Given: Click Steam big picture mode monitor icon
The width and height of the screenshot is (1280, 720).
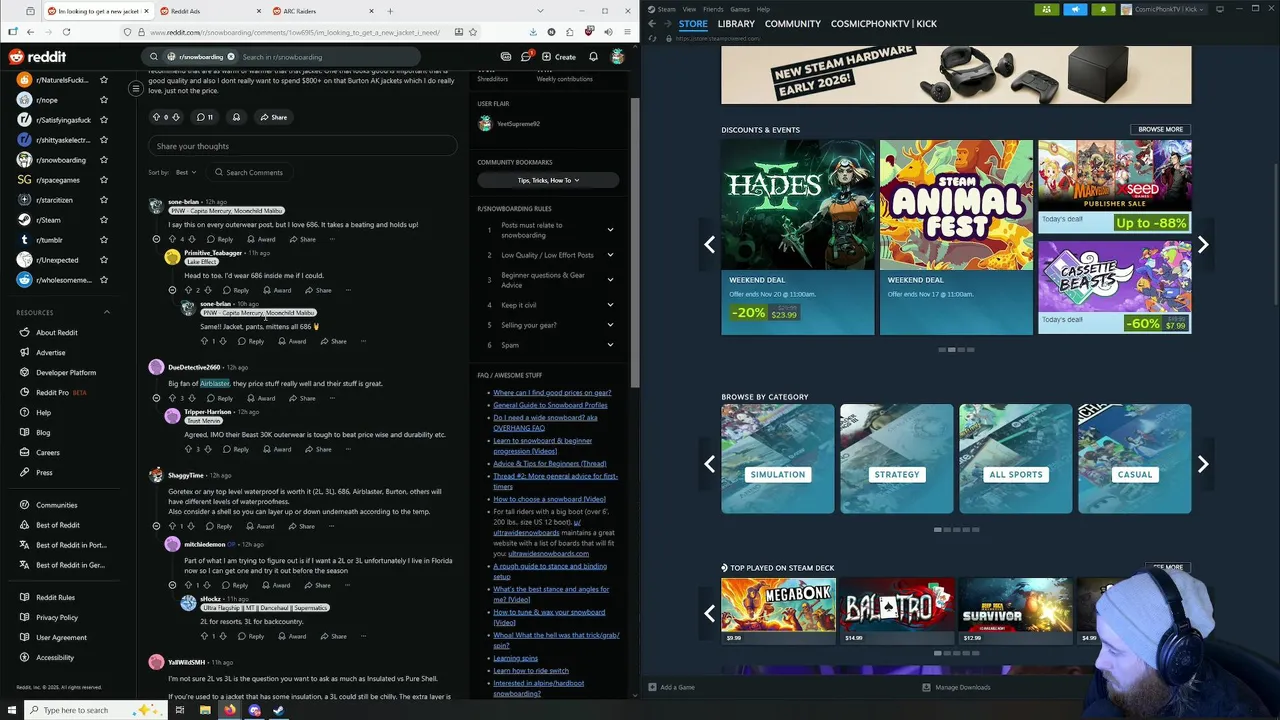Looking at the screenshot, I should [1219, 9].
